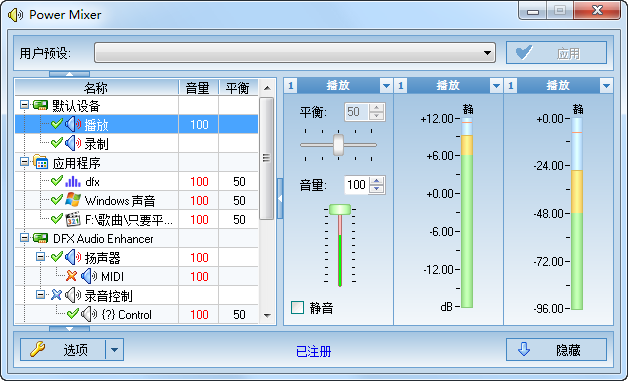Click the number 1 badge on third 播放 panel

coord(511,85)
